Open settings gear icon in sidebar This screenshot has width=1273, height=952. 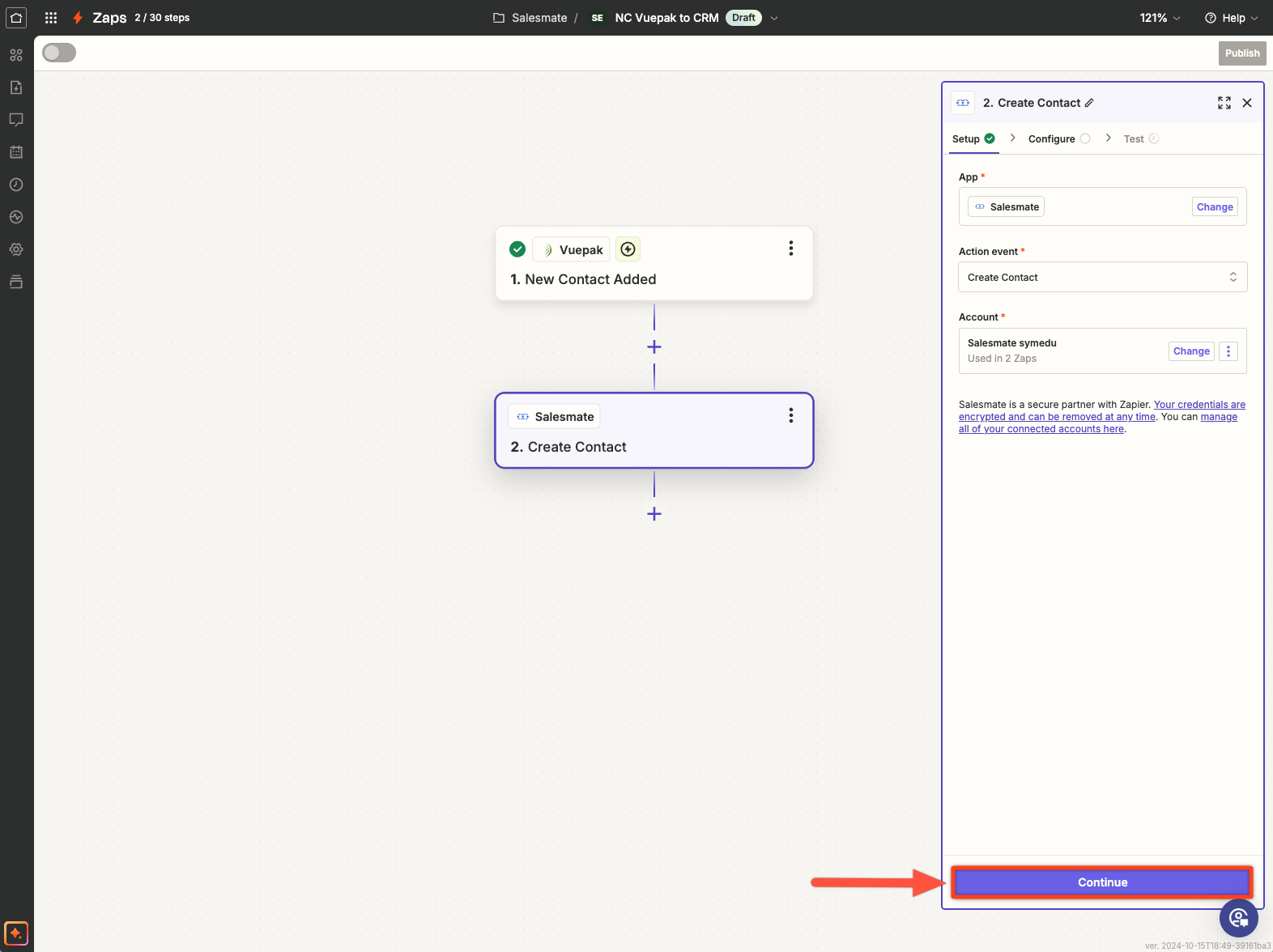16,249
